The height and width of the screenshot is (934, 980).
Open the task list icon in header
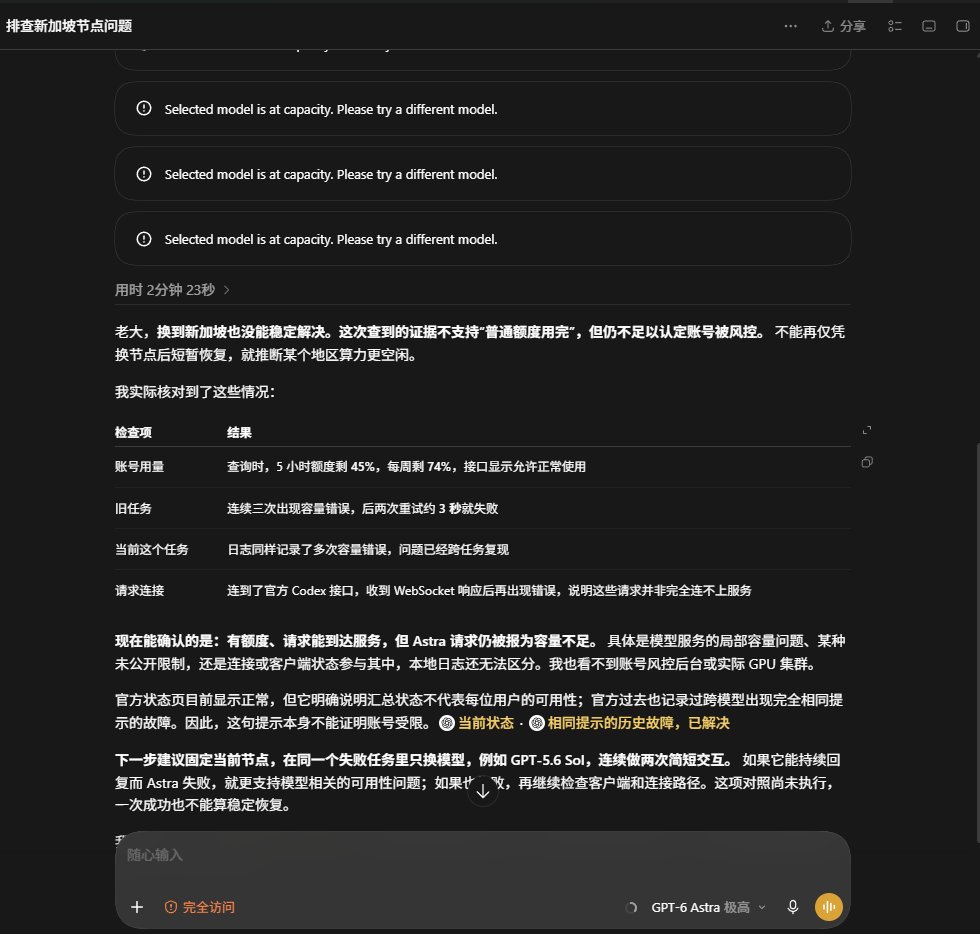[x=894, y=26]
